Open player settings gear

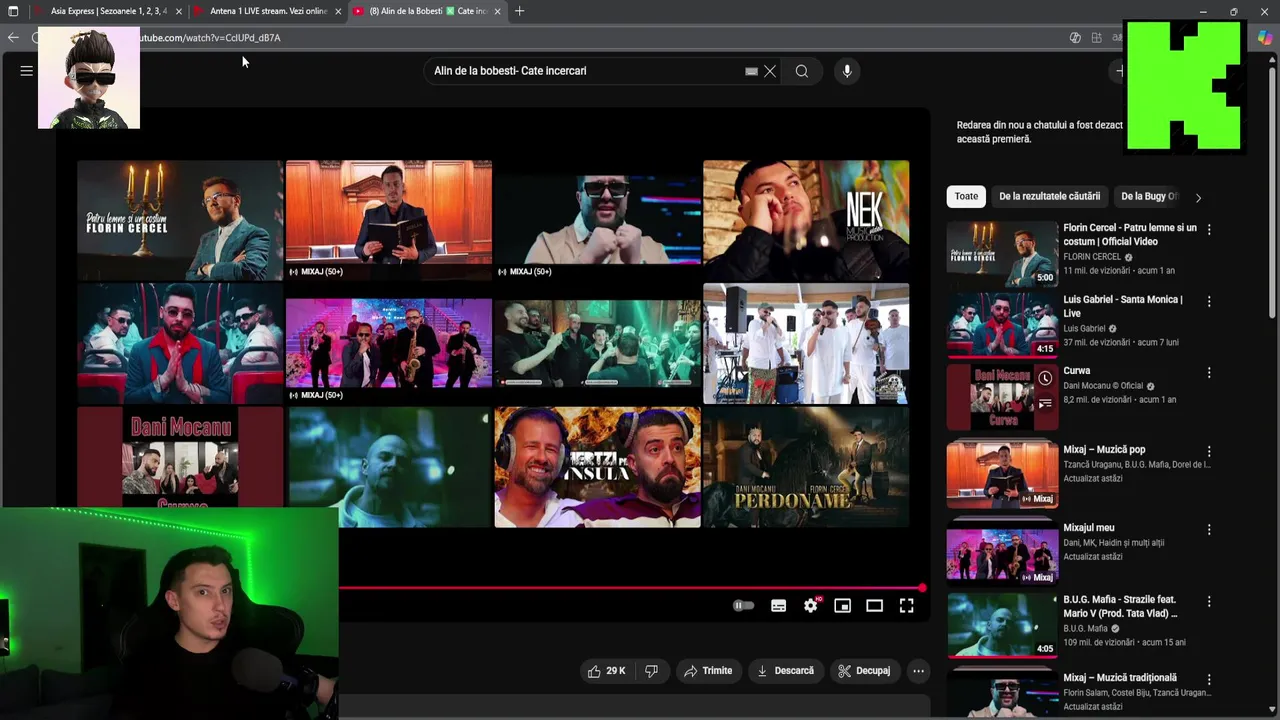(811, 606)
